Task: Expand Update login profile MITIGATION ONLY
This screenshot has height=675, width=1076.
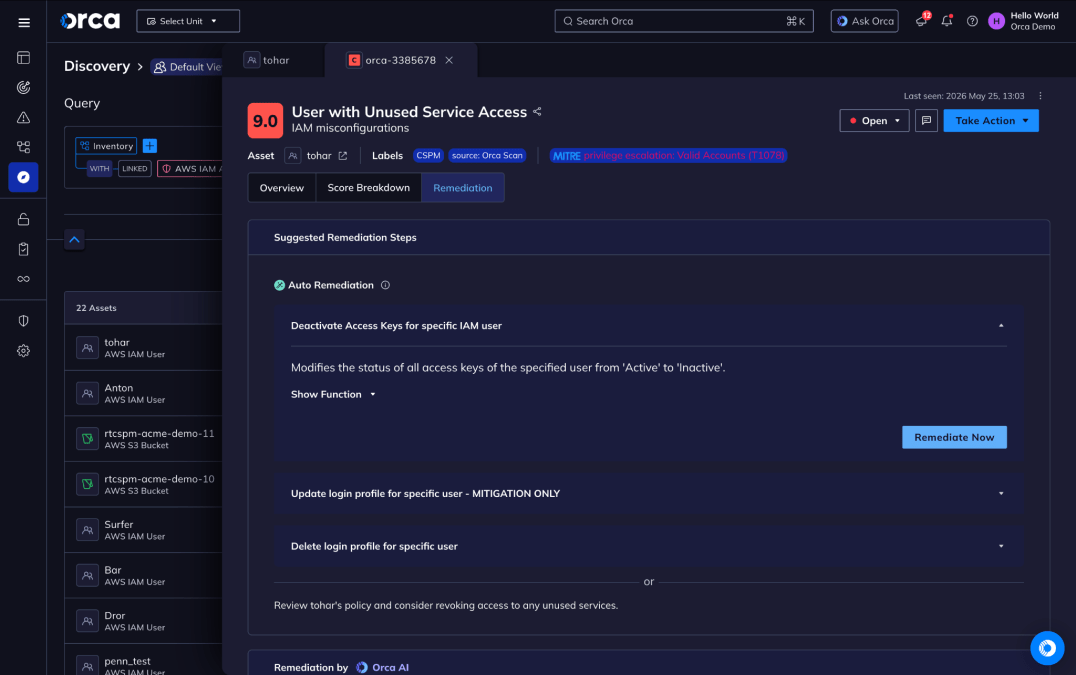Action: pyautogui.click(x=1001, y=494)
